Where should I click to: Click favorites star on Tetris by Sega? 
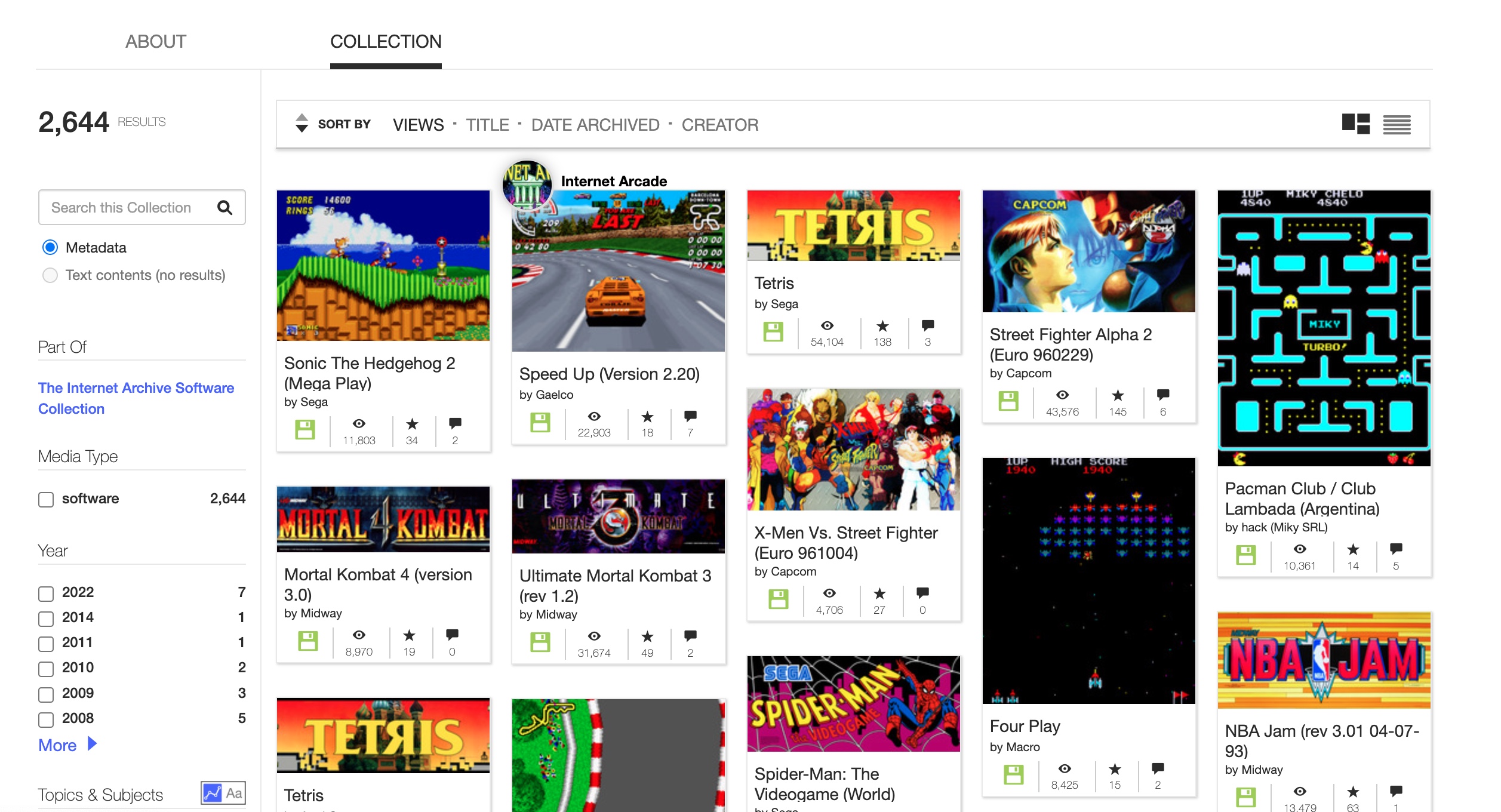pos(882,326)
